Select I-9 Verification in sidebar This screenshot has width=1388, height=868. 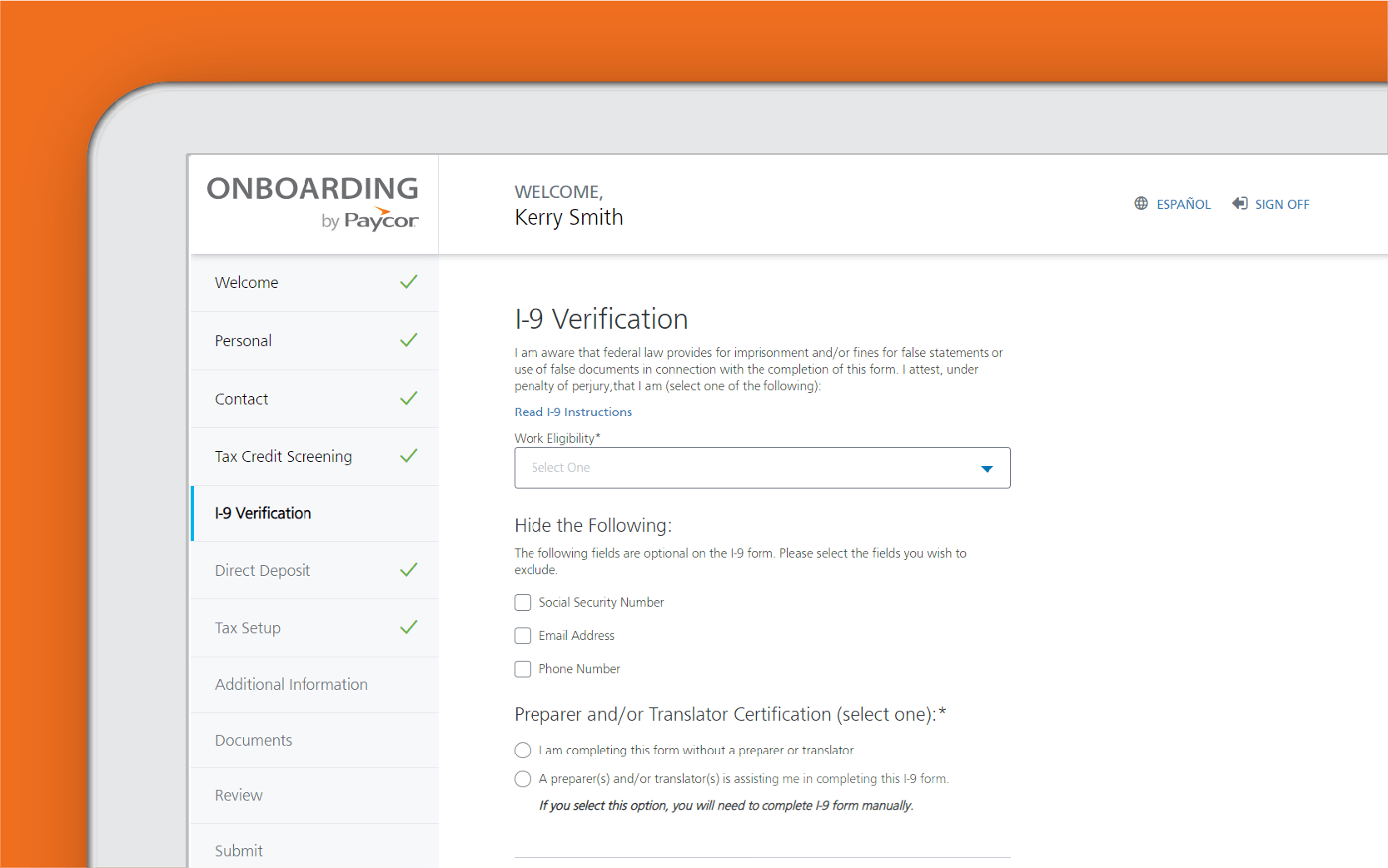pos(315,513)
